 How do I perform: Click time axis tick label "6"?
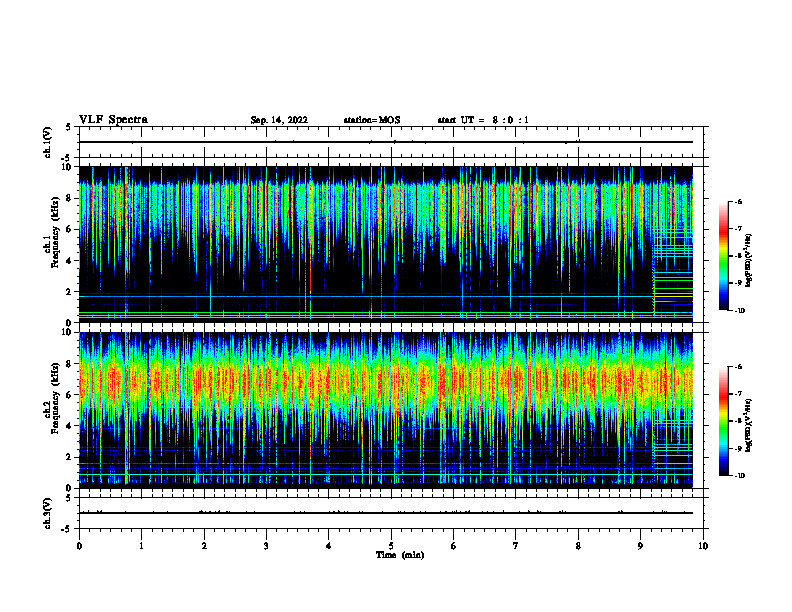tap(454, 546)
